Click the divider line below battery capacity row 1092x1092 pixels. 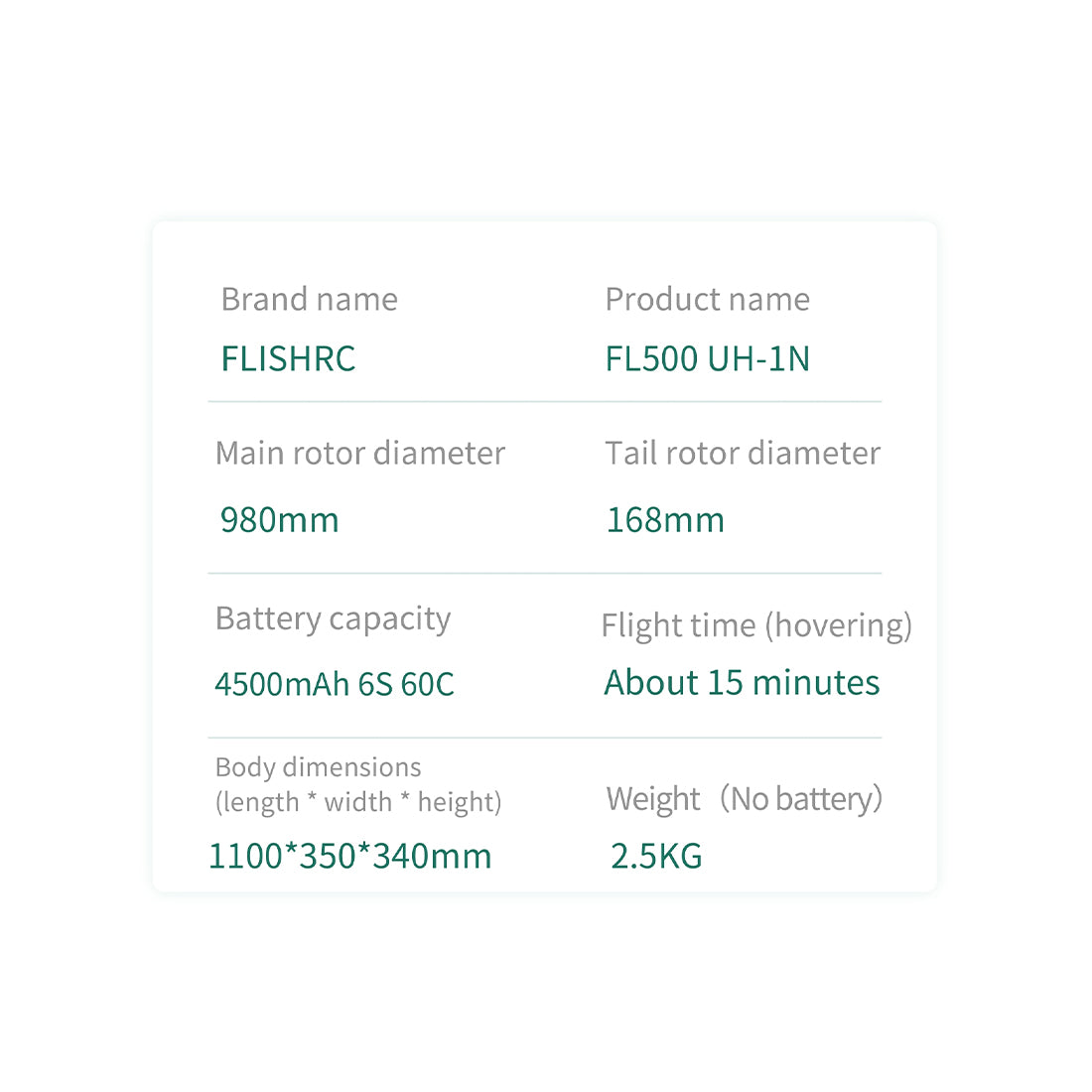(x=544, y=738)
